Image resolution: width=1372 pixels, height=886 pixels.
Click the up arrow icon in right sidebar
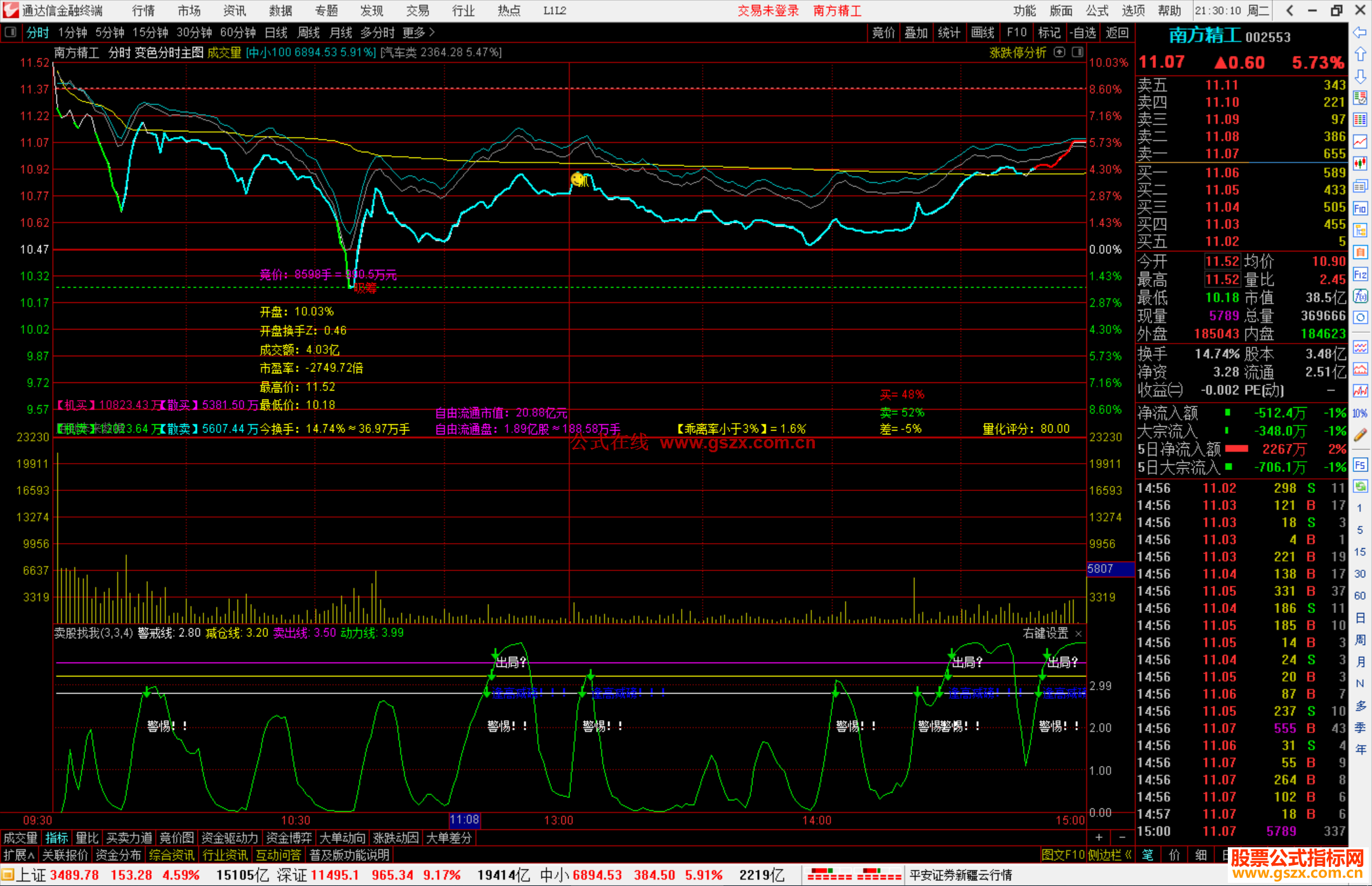[1360, 55]
